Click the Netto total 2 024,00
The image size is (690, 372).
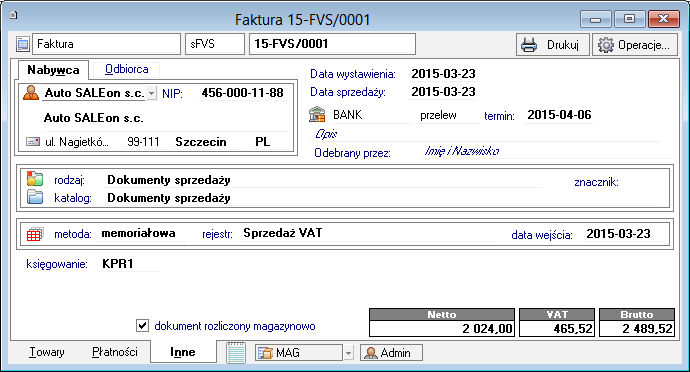tap(442, 328)
